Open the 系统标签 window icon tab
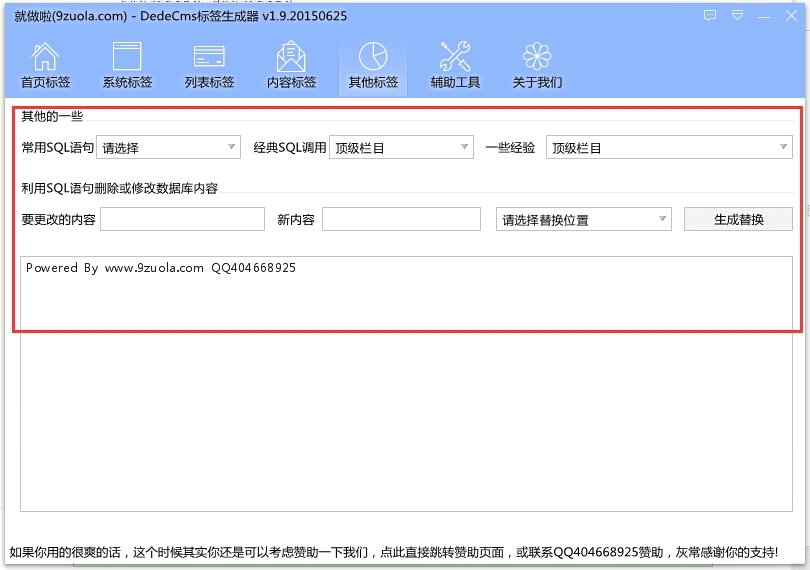This screenshot has height=570, width=810. point(127,65)
